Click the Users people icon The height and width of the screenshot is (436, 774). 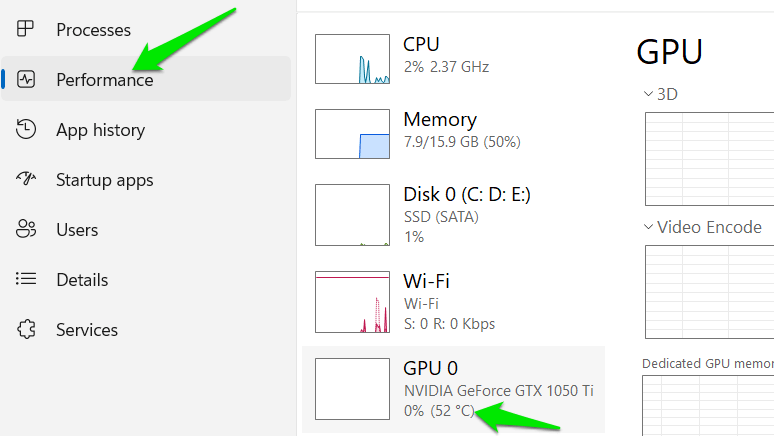pyautogui.click(x=27, y=230)
